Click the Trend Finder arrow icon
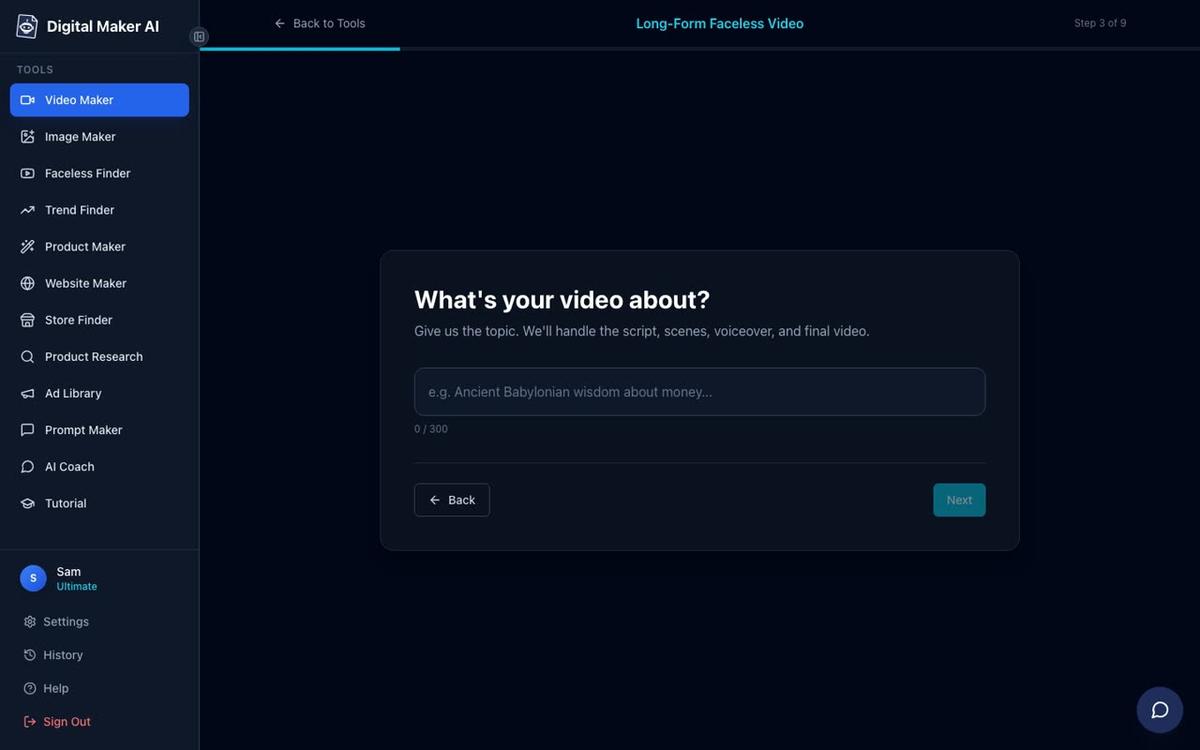Image resolution: width=1200 pixels, height=750 pixels. [27, 210]
